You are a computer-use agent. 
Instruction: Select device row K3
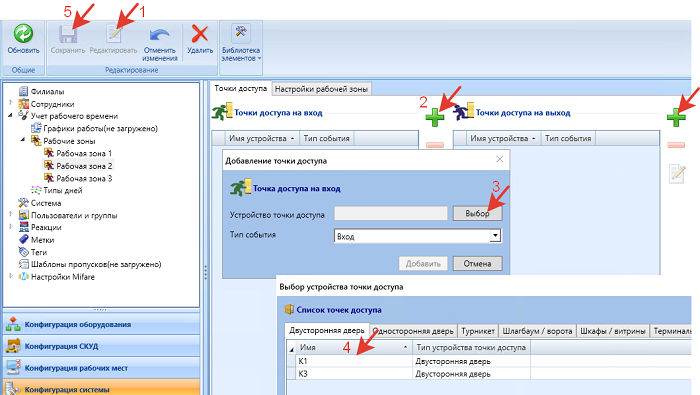489,374
